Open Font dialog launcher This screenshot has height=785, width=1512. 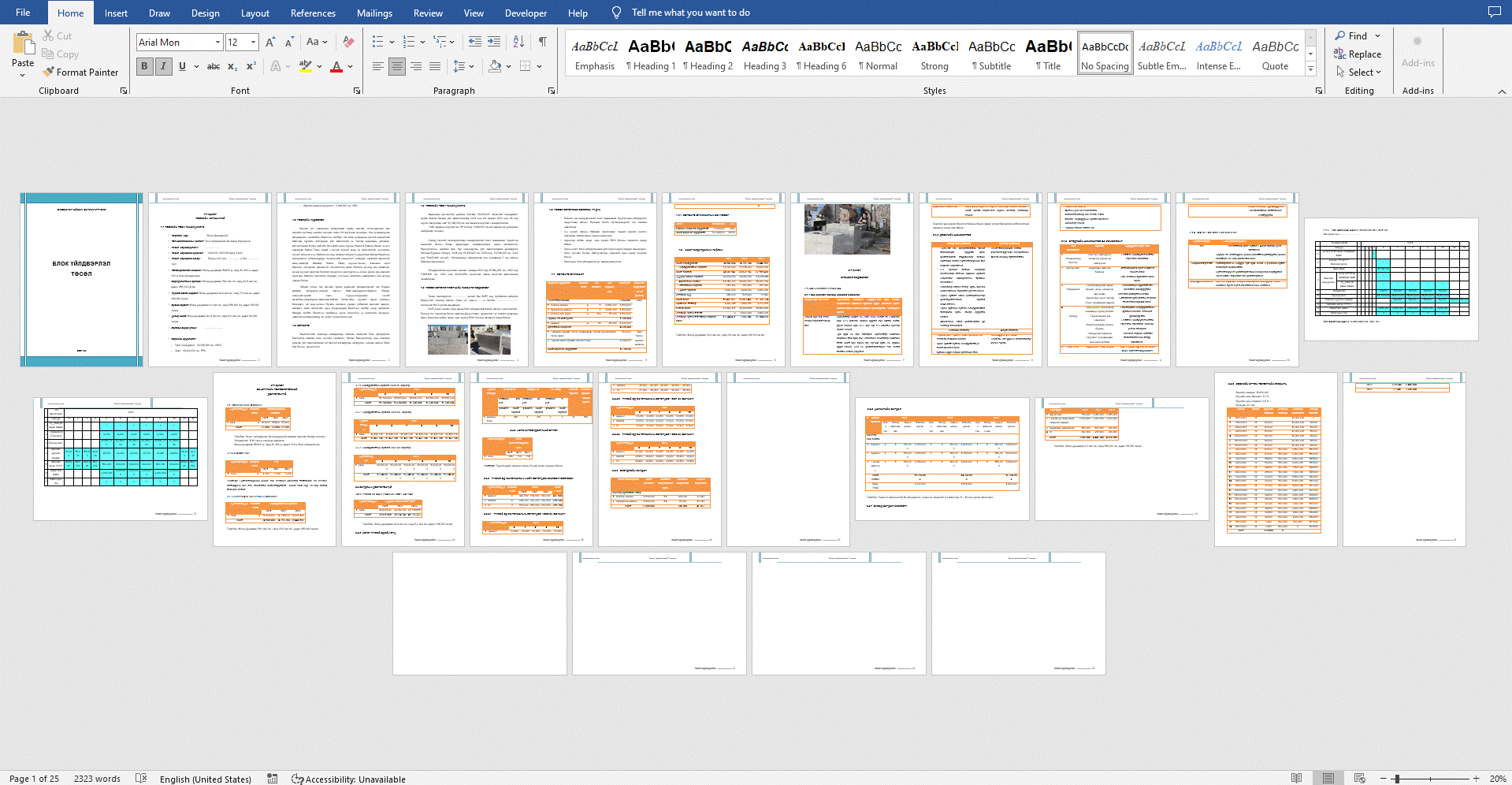[357, 91]
